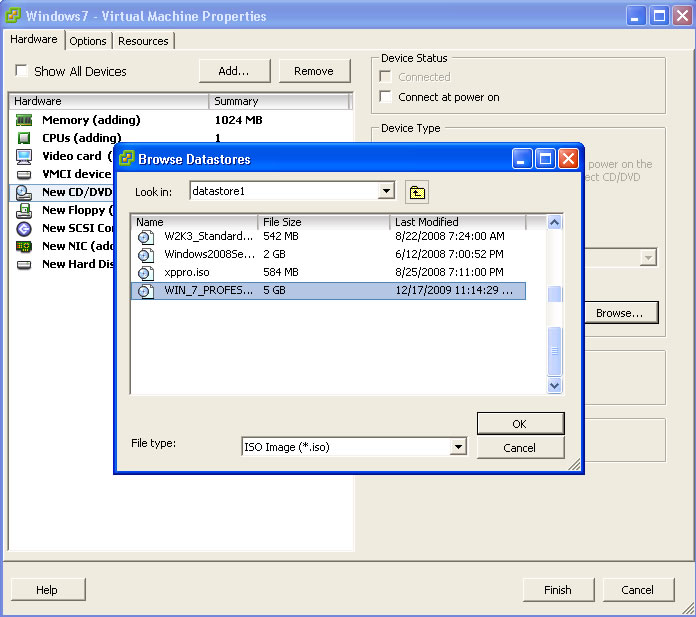Click the Virtual Machine Properties title bar icon

click(13, 15)
